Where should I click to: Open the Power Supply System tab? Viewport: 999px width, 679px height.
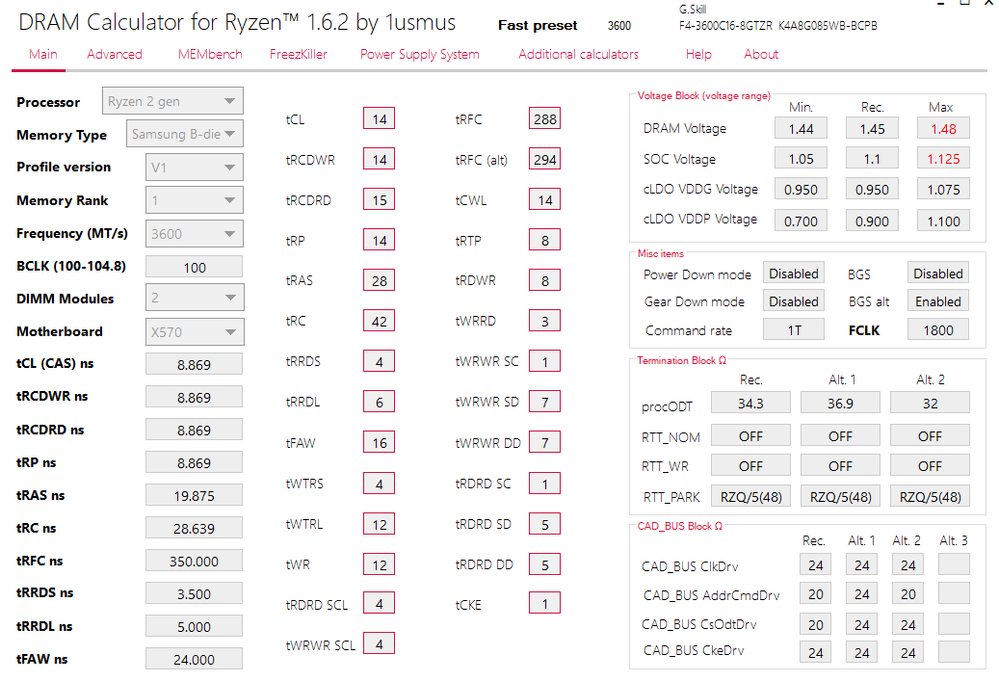tap(420, 54)
